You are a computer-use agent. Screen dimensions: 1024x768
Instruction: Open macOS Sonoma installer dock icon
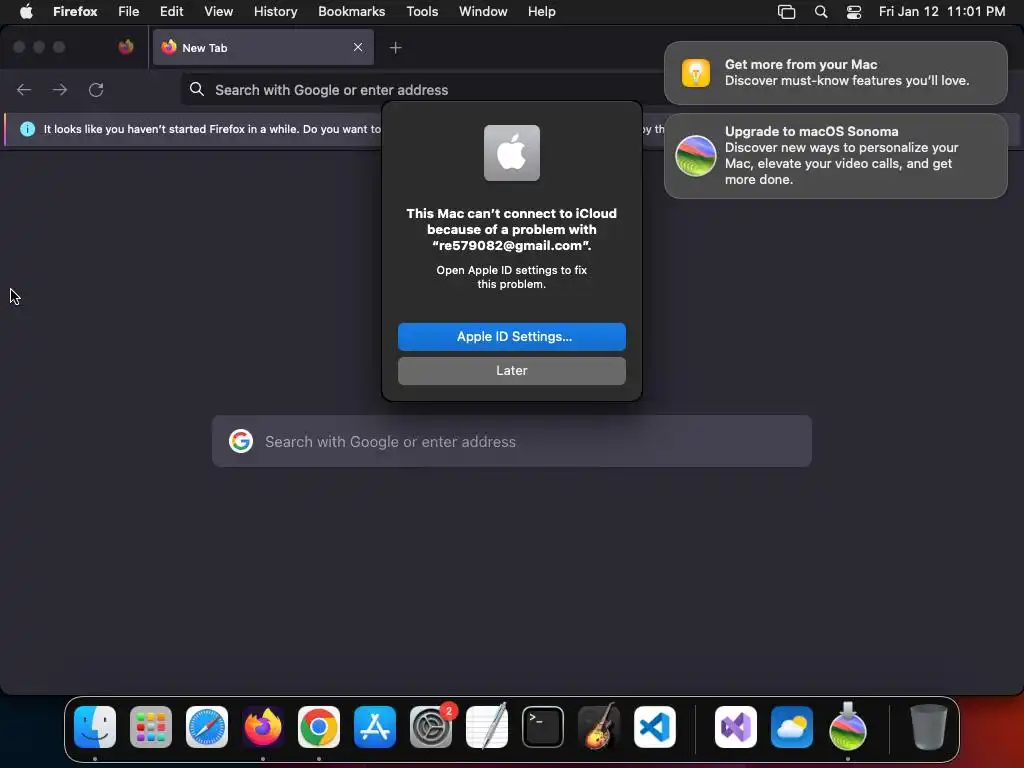(x=848, y=727)
